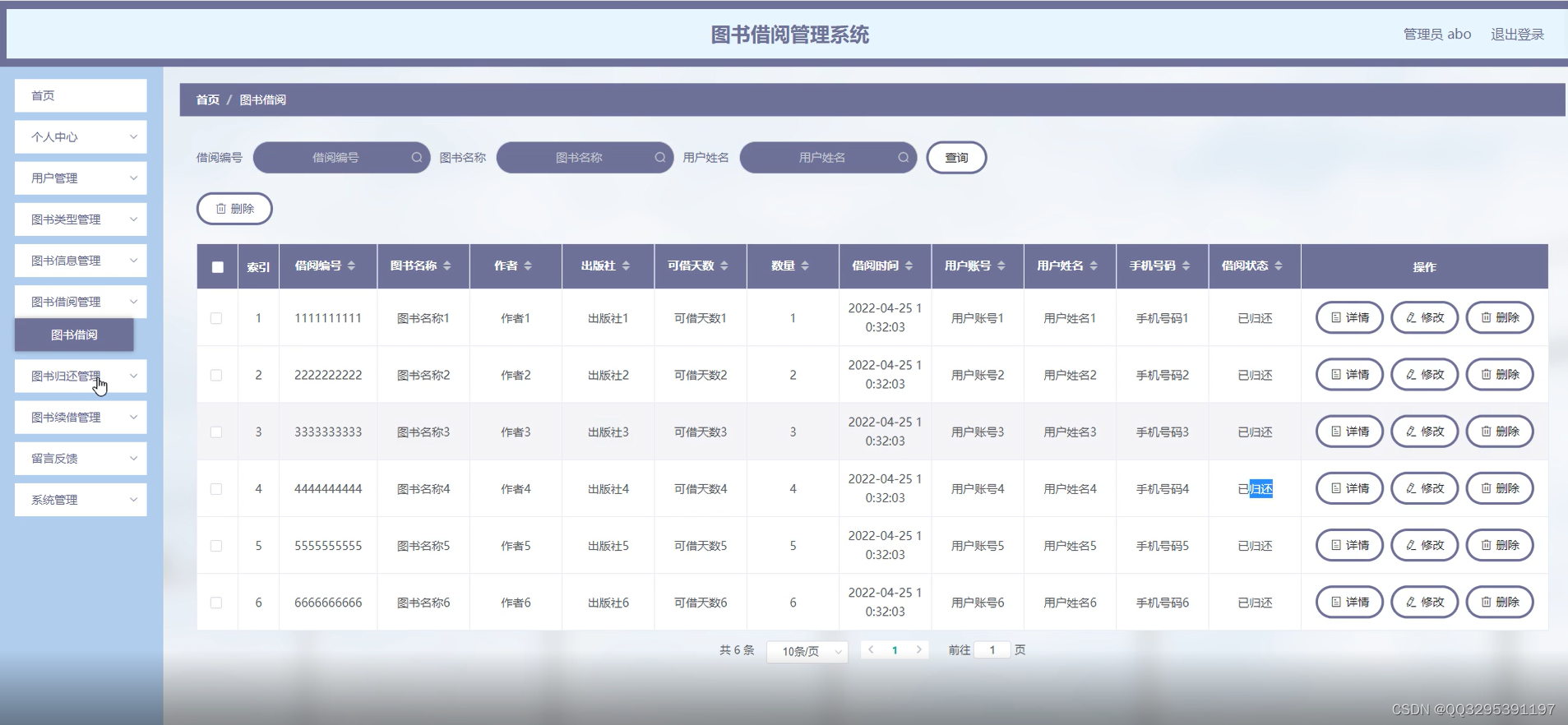Click the search icon in 用户姓名 field
The image size is (1568, 725).
(x=904, y=158)
